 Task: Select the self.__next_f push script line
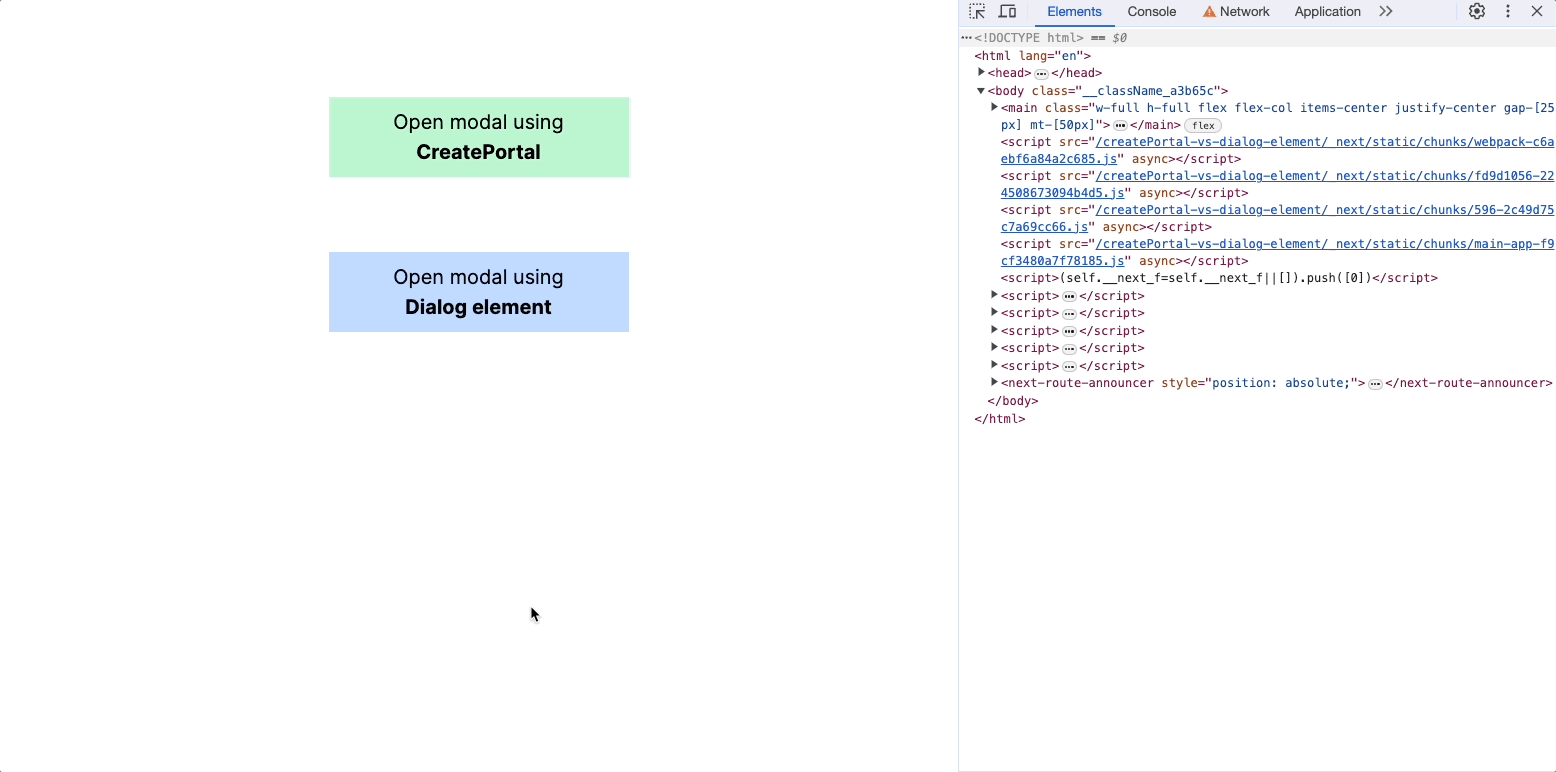[x=1219, y=278]
